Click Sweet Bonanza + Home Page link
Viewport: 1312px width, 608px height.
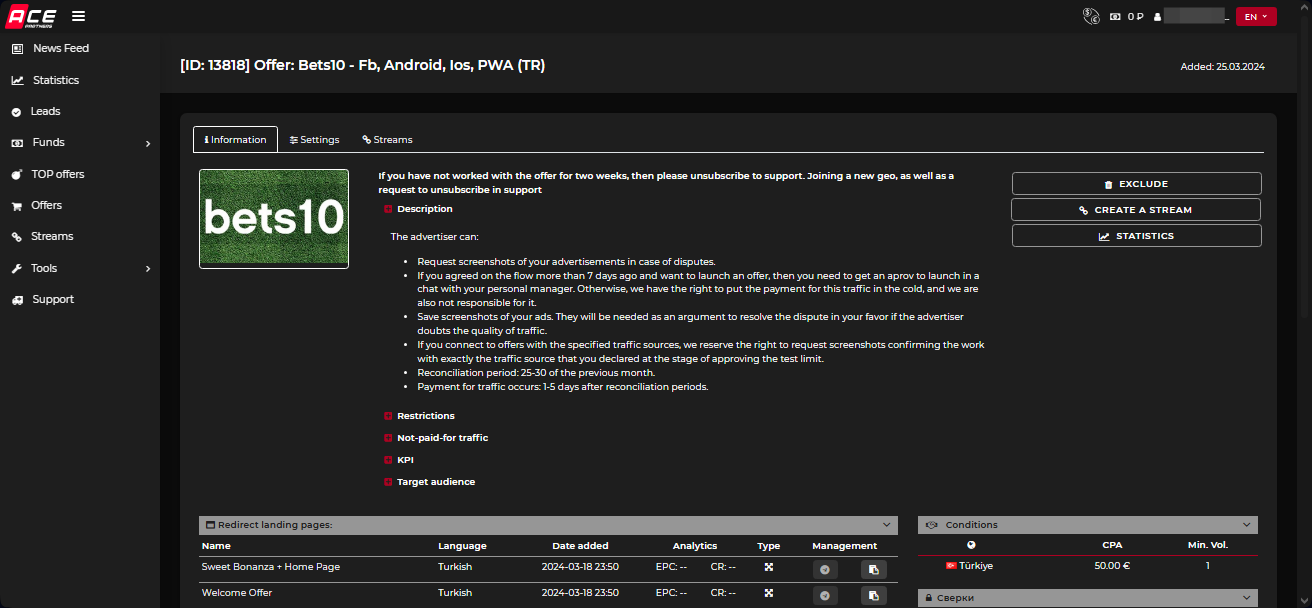[271, 567]
